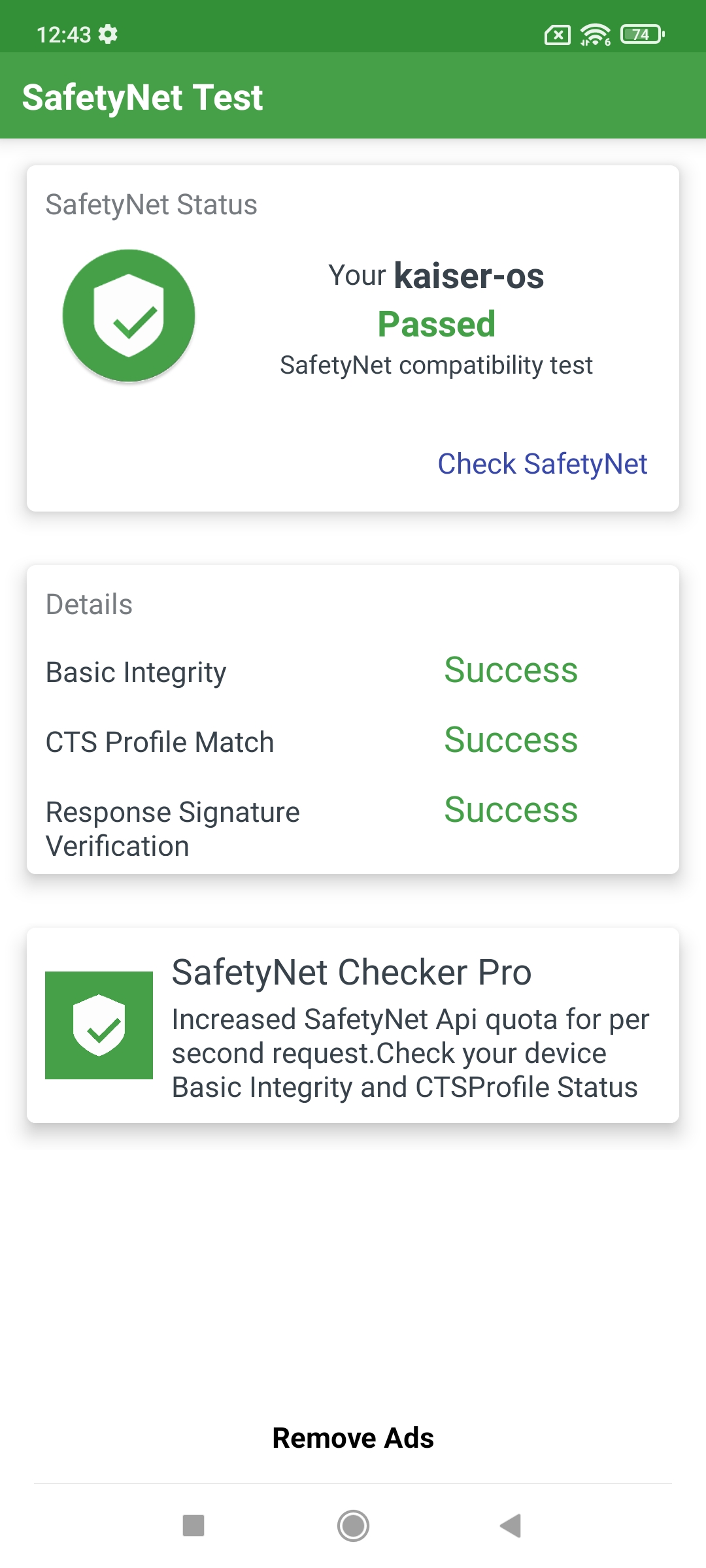Select Response Signature Verification label
The image size is (706, 1568).
coord(173,829)
